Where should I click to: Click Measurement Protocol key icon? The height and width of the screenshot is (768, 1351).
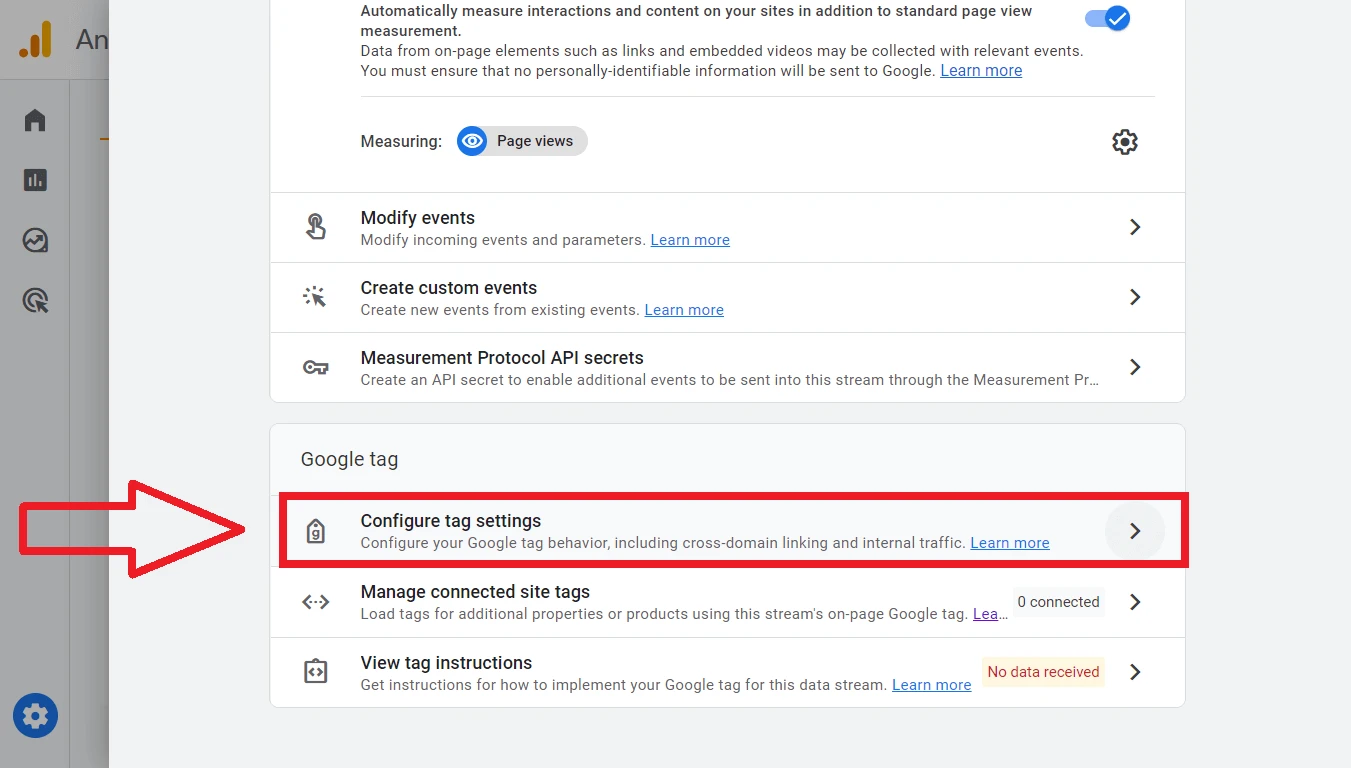[x=316, y=368]
